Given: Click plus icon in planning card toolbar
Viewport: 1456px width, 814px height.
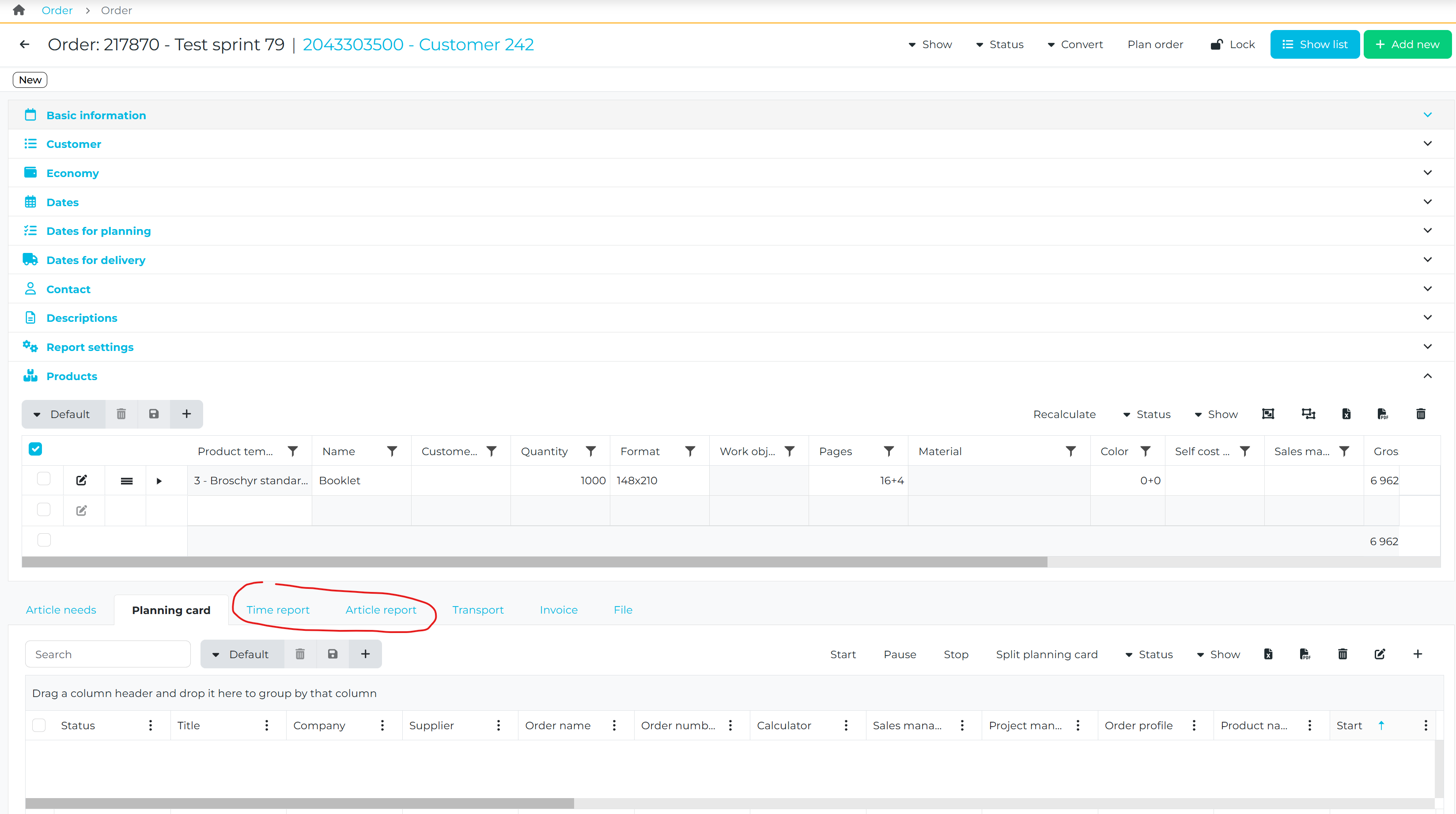Looking at the screenshot, I should [x=1417, y=654].
